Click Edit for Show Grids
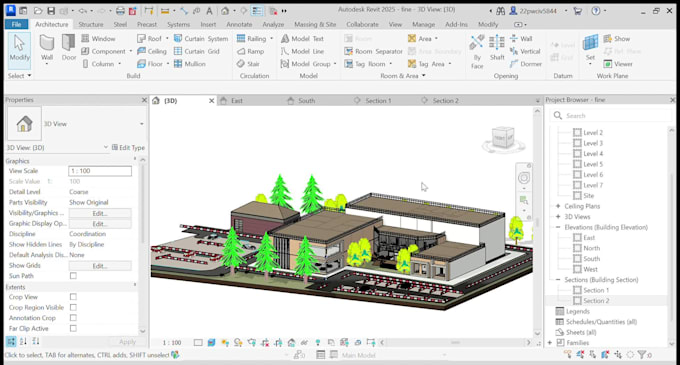The height and width of the screenshot is (365, 680). (100, 266)
